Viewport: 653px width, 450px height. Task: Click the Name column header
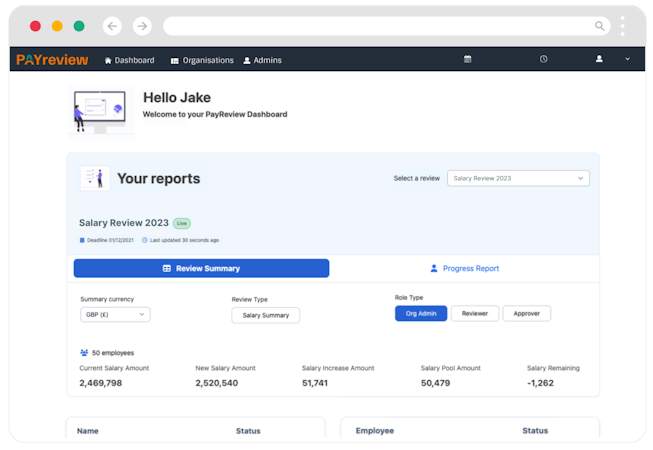[87, 431]
